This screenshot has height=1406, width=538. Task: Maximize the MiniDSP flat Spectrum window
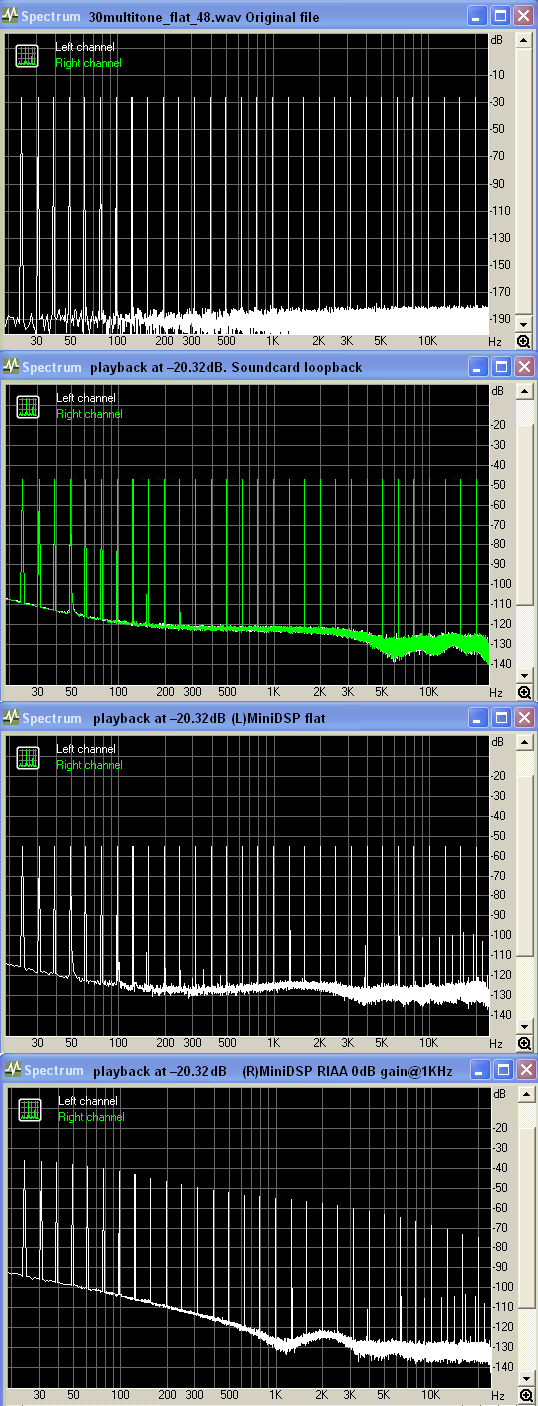click(500, 718)
